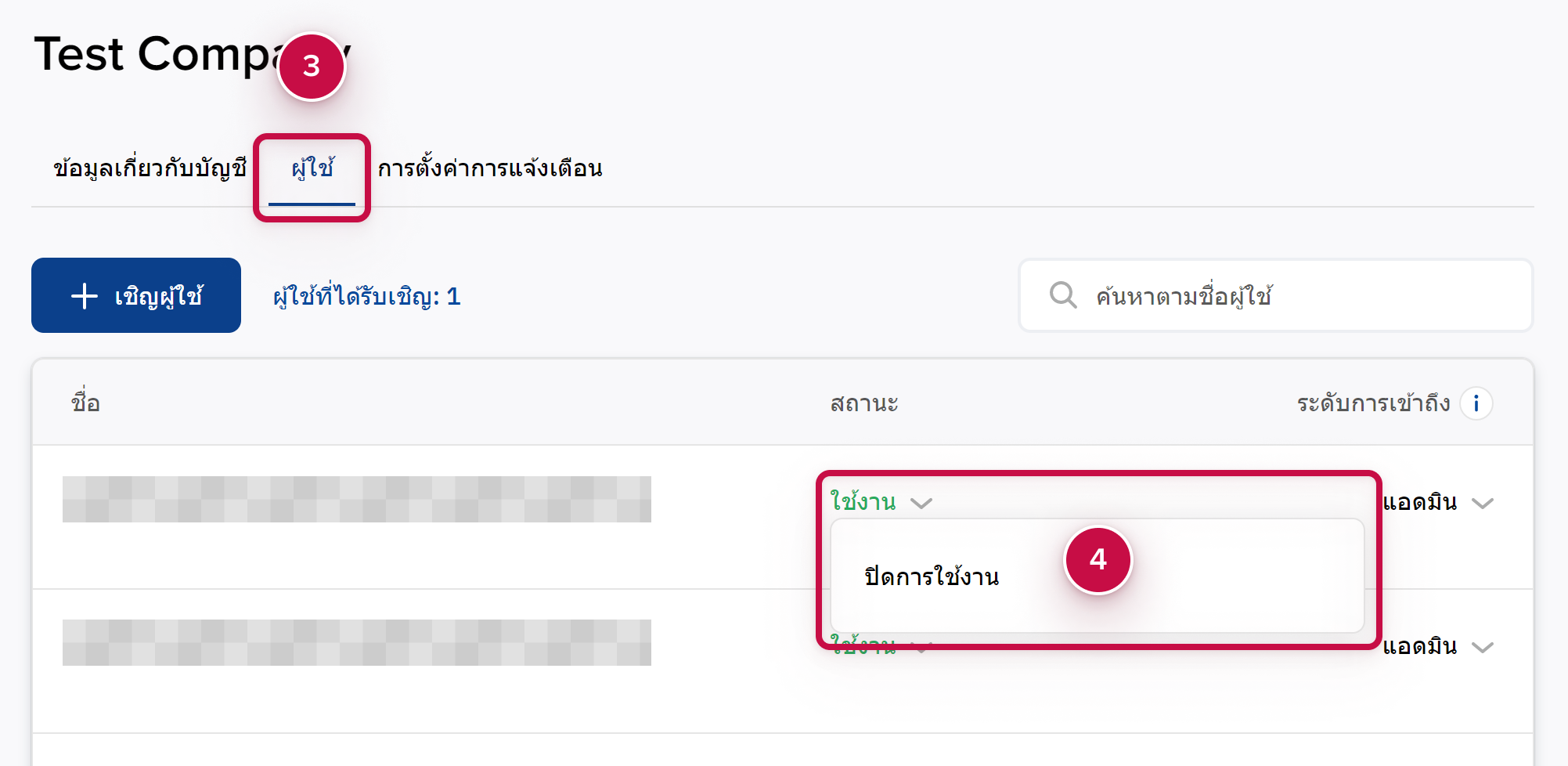Select ปิดการใช้งาน from the status menu

932,577
